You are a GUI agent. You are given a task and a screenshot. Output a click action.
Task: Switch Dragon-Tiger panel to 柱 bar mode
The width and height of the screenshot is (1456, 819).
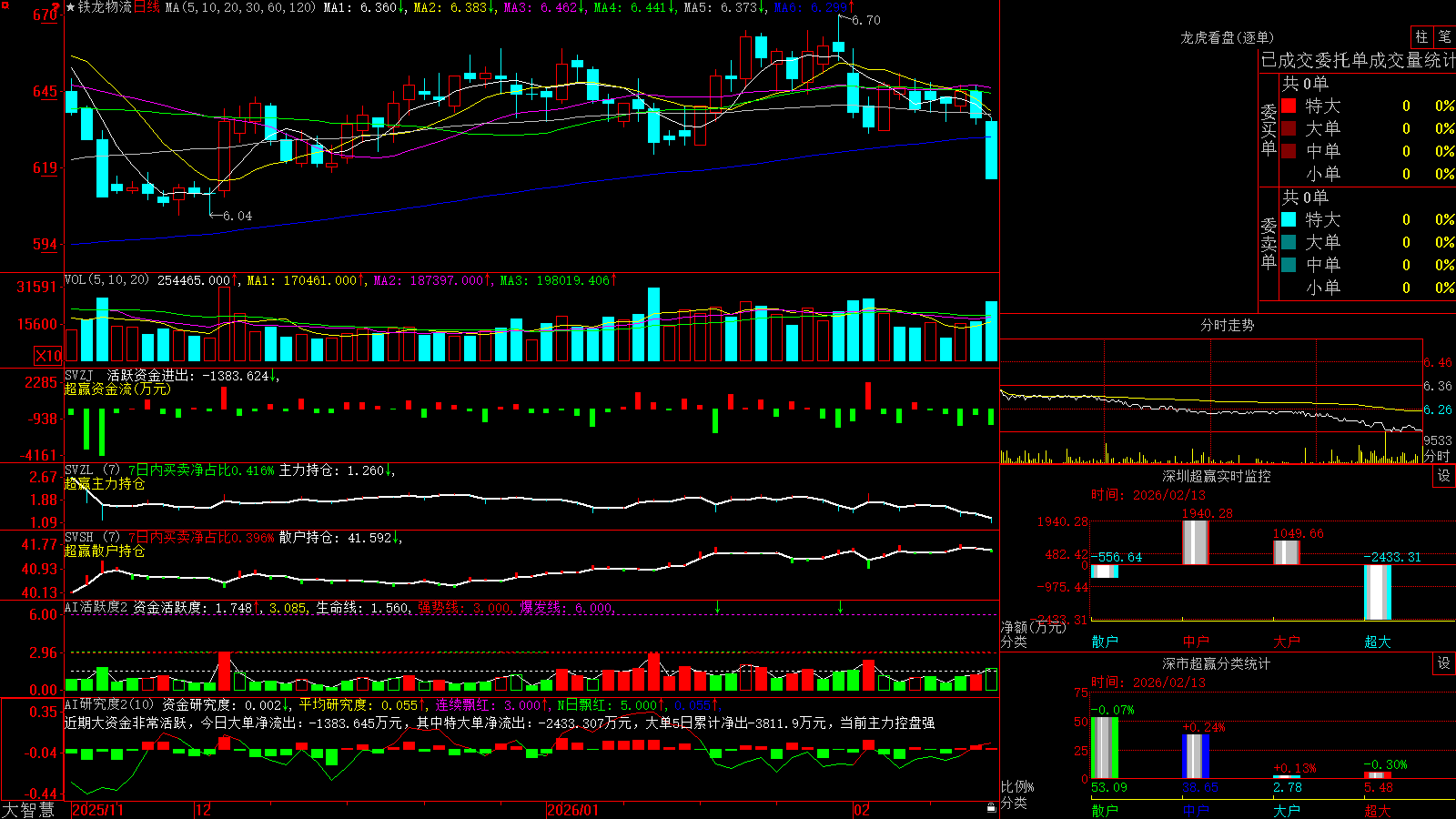click(1422, 36)
